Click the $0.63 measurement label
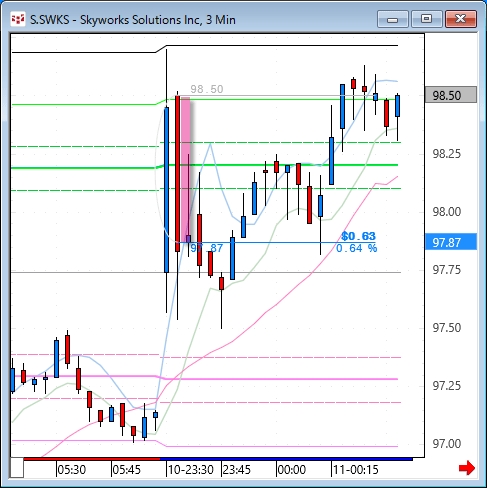Viewport: 487px width, 488px height. click(358, 236)
